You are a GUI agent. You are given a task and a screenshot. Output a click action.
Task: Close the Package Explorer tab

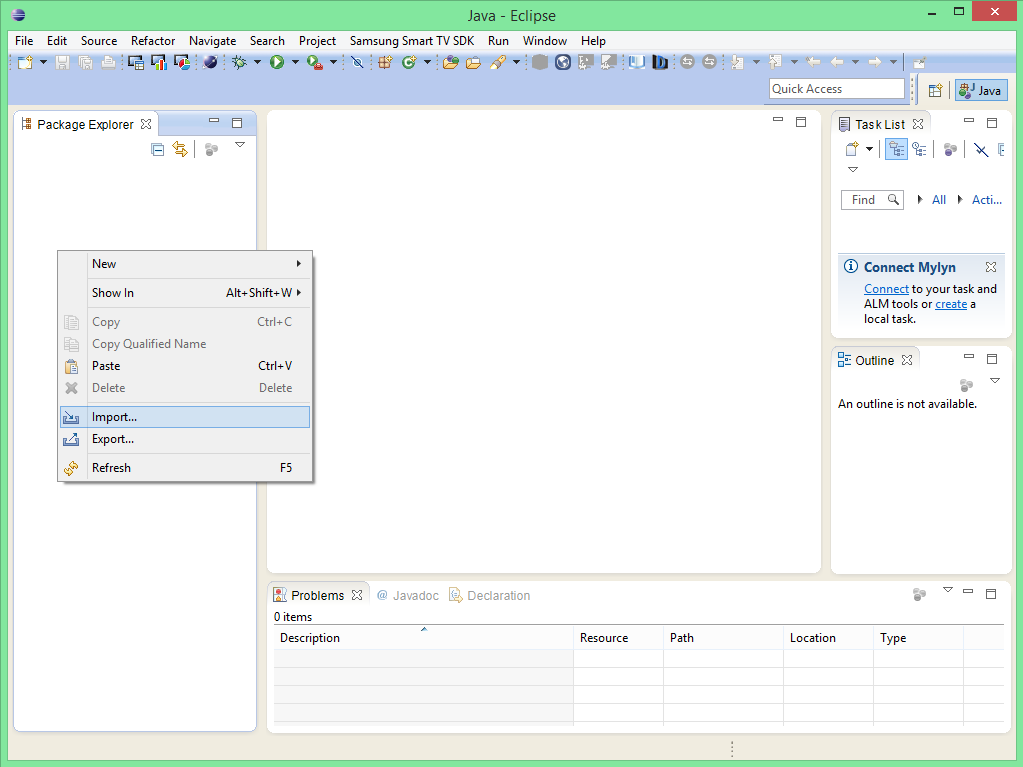[146, 124]
